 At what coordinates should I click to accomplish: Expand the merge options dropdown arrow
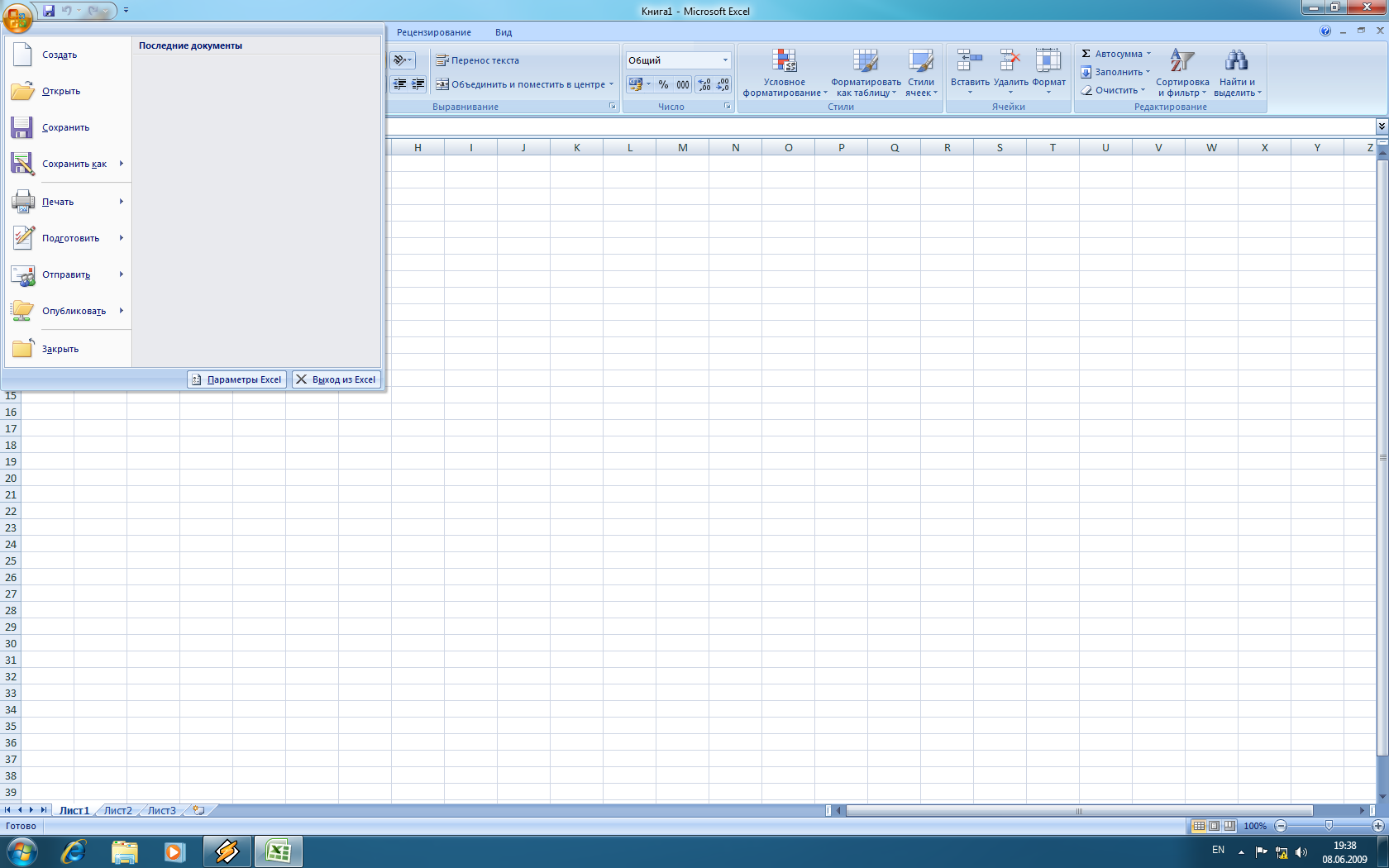pos(612,84)
